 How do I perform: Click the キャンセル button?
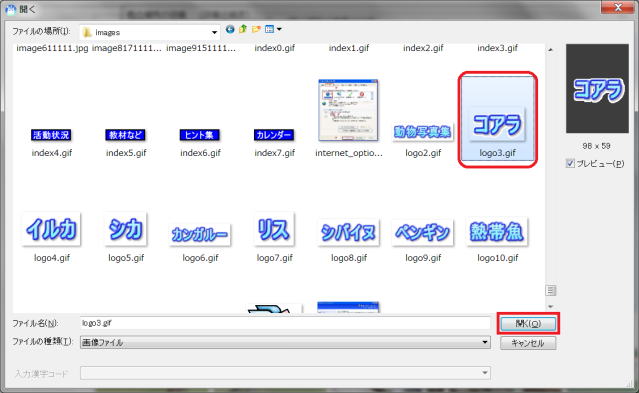[x=528, y=343]
